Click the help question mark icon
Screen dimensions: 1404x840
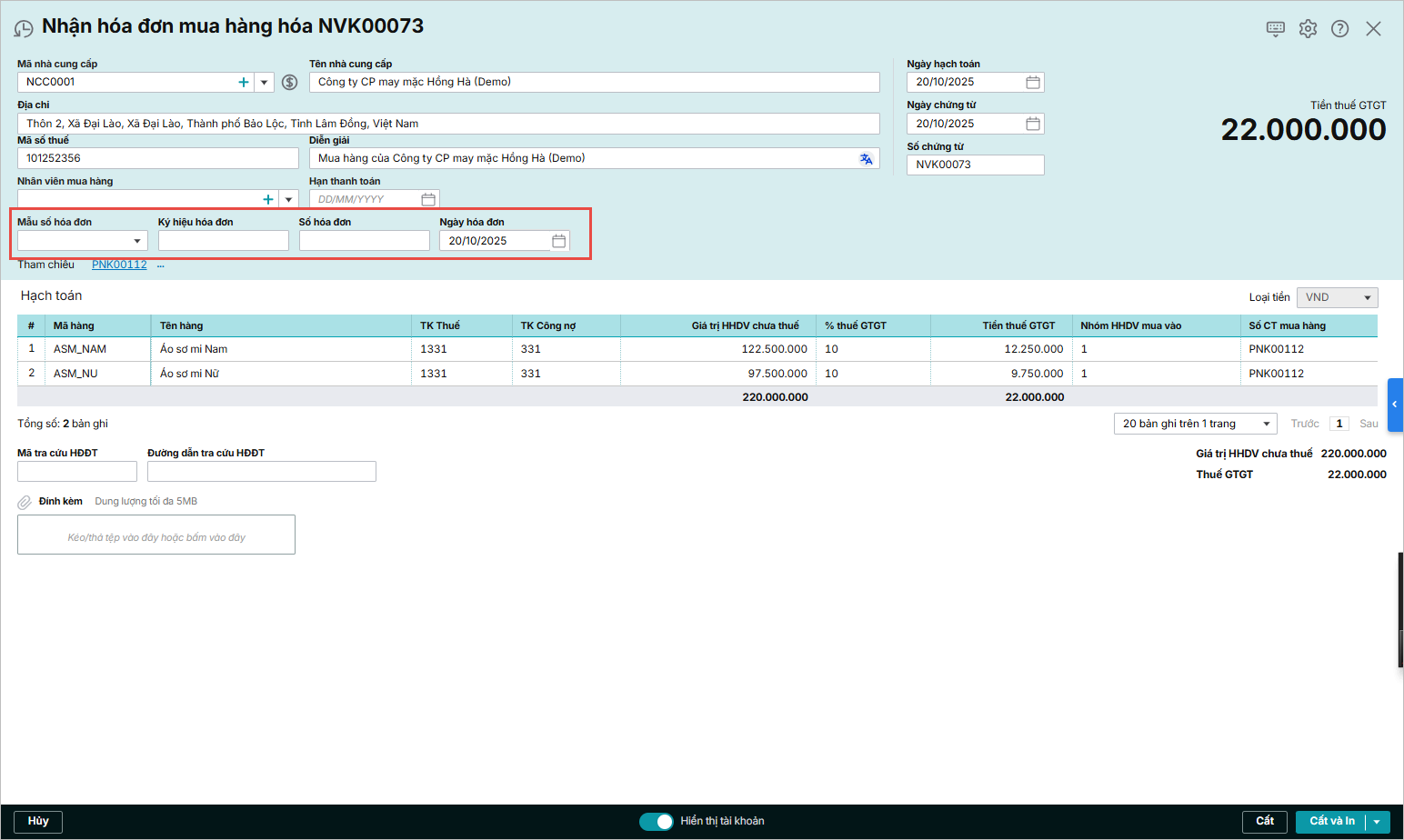tap(1339, 29)
